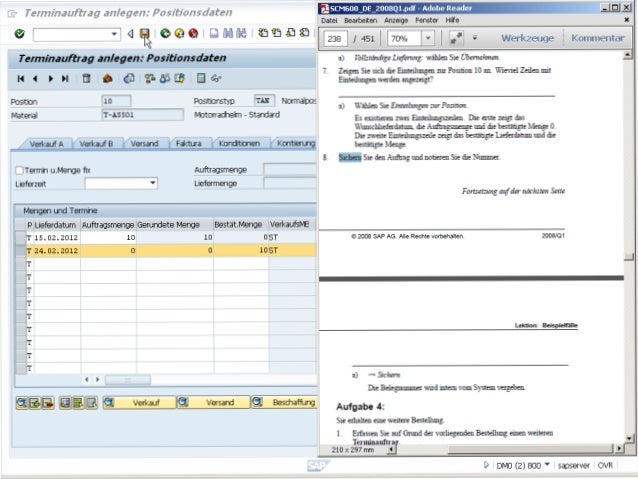Viewport: 638px width, 479px height.
Task: Click the green checkmark Enter icon
Action: [19, 34]
